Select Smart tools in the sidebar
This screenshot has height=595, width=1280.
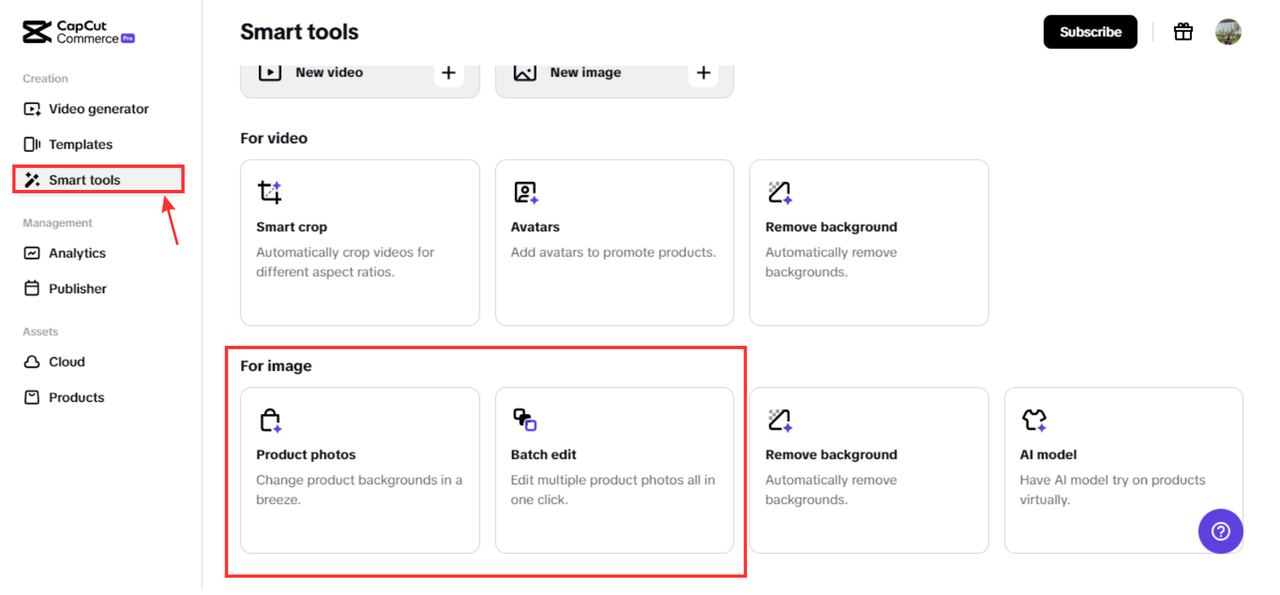pos(84,180)
